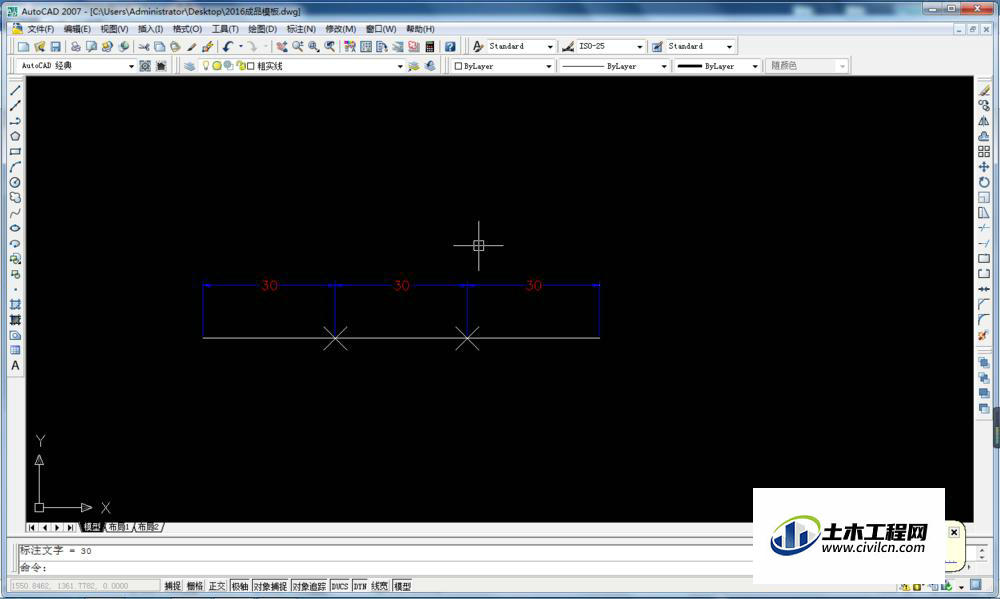This screenshot has height=599, width=1000.
Task: Select the Ellipse drawing tool
Action: point(15,228)
